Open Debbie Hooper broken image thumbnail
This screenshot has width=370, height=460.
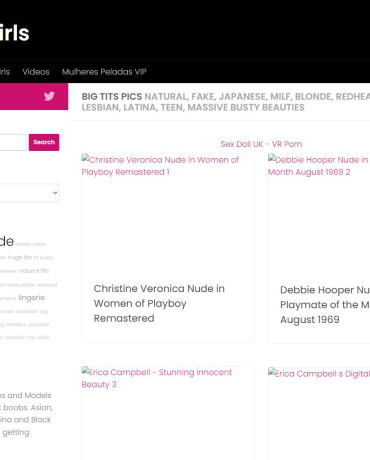click(319, 166)
